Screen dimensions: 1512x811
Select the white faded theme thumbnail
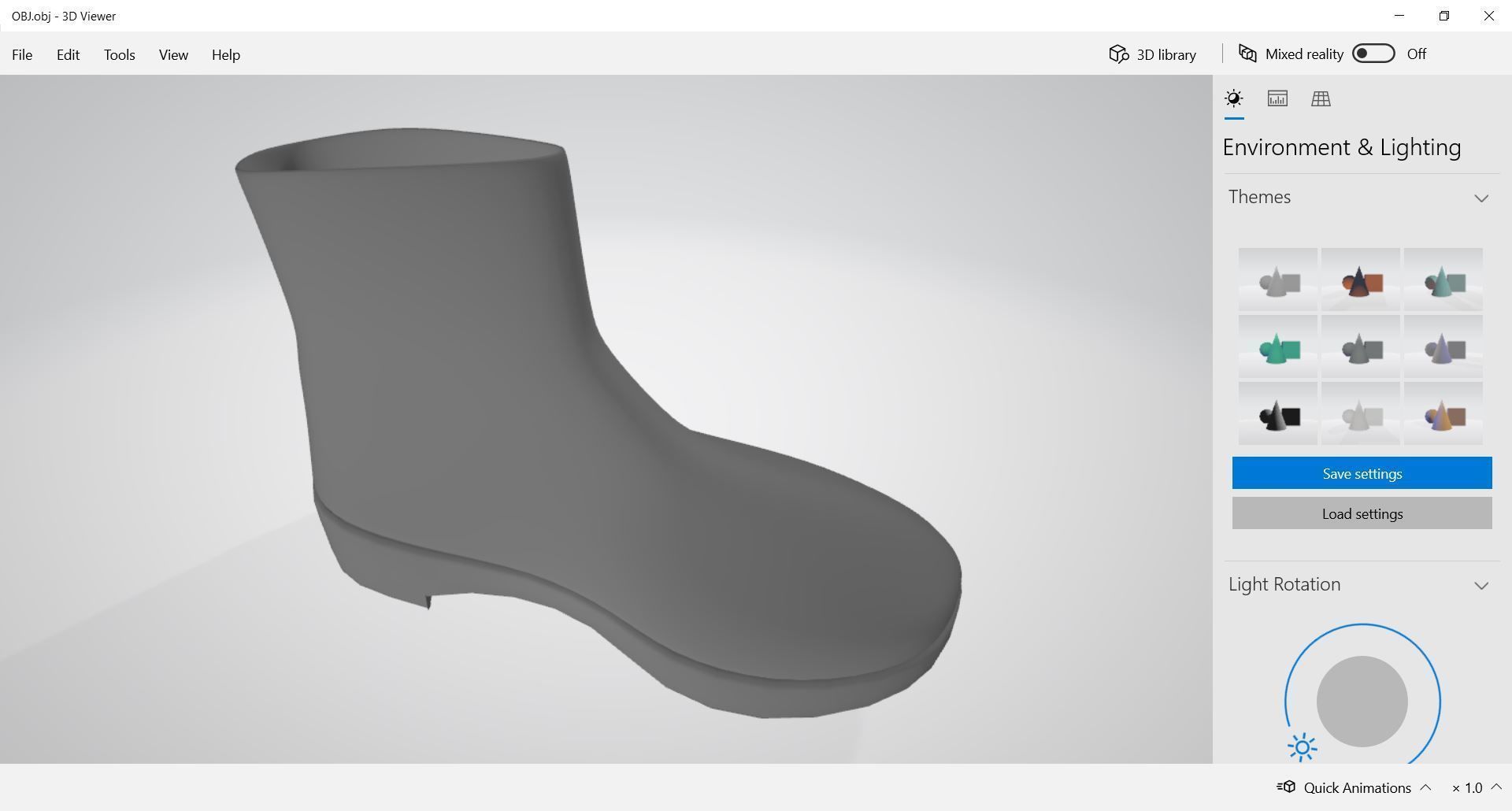pos(1361,413)
